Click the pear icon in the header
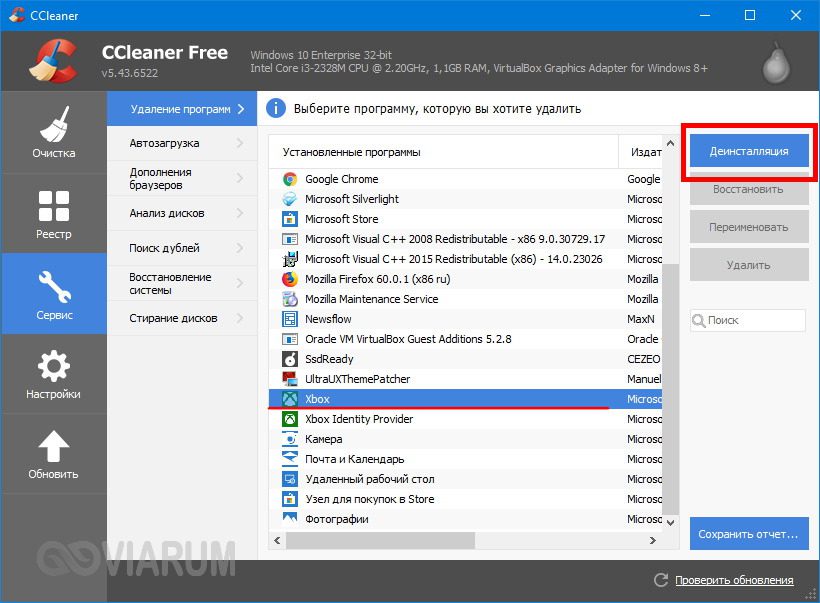The image size is (820, 603). [776, 63]
